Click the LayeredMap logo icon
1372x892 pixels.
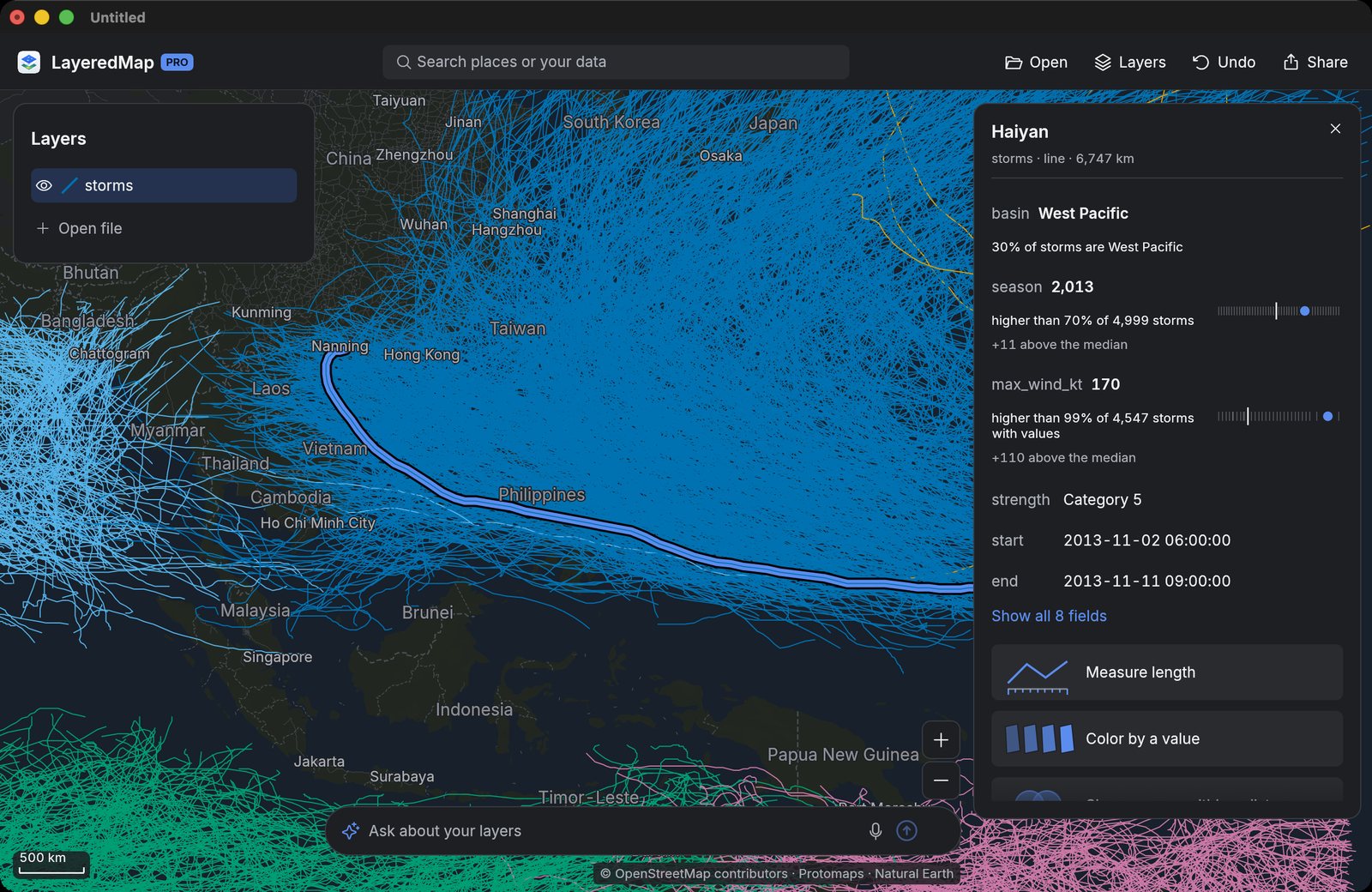[x=29, y=62]
